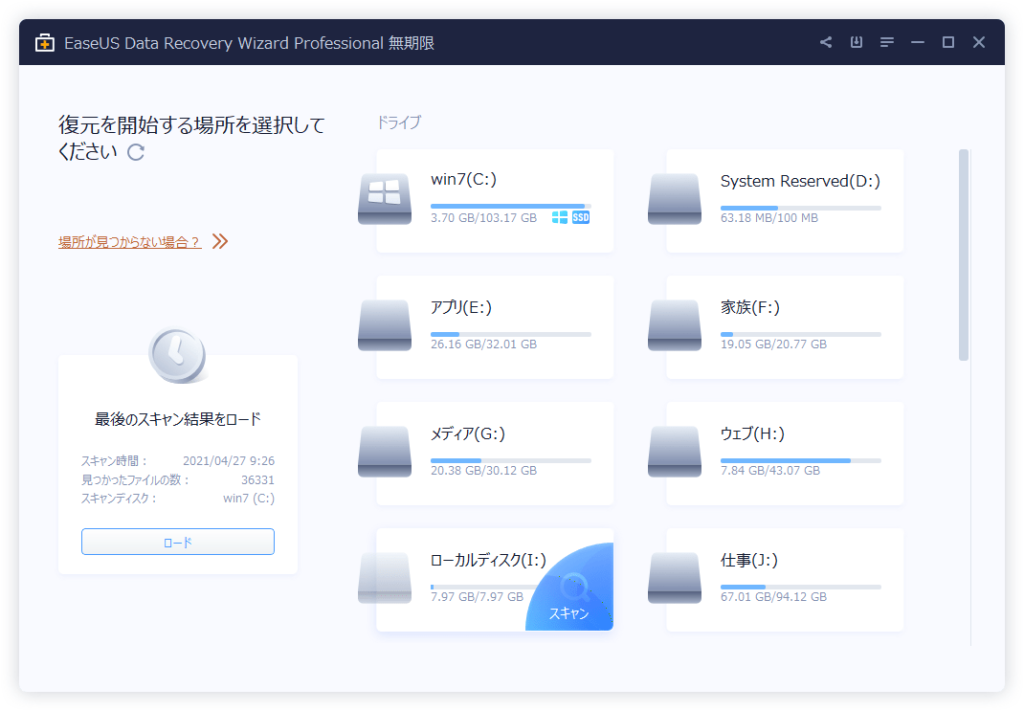This screenshot has height=711, width=1024.
Task: Click the アプリ(E:) drive name
Action: click(x=461, y=307)
